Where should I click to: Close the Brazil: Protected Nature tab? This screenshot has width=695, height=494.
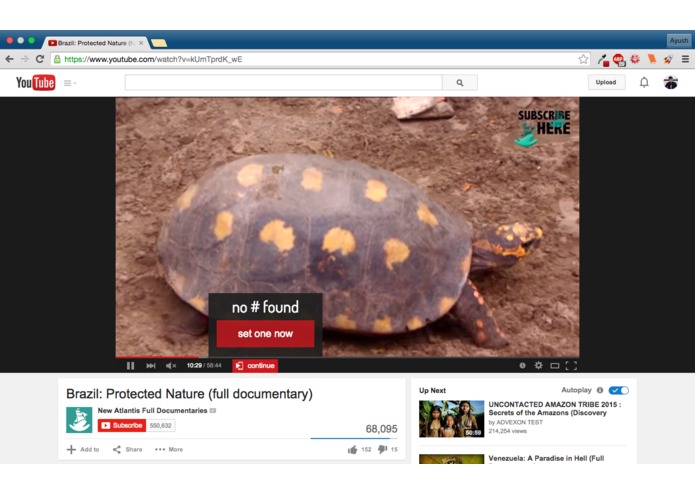click(x=141, y=43)
